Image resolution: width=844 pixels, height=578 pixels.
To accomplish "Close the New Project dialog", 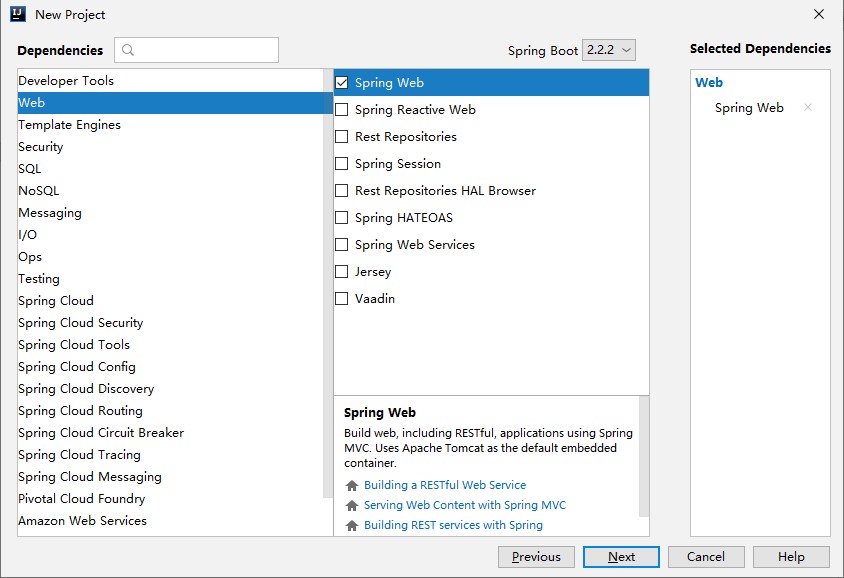I will point(819,14).
